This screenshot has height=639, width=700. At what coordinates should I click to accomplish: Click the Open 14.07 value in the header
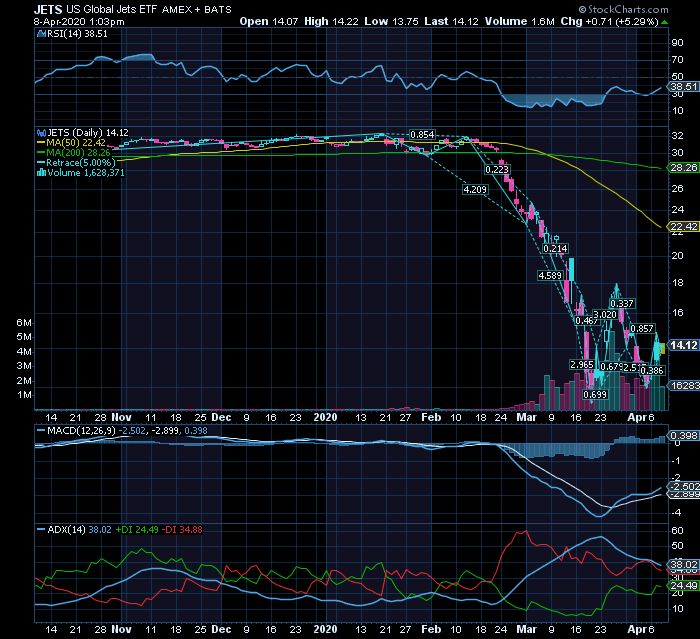(269, 21)
